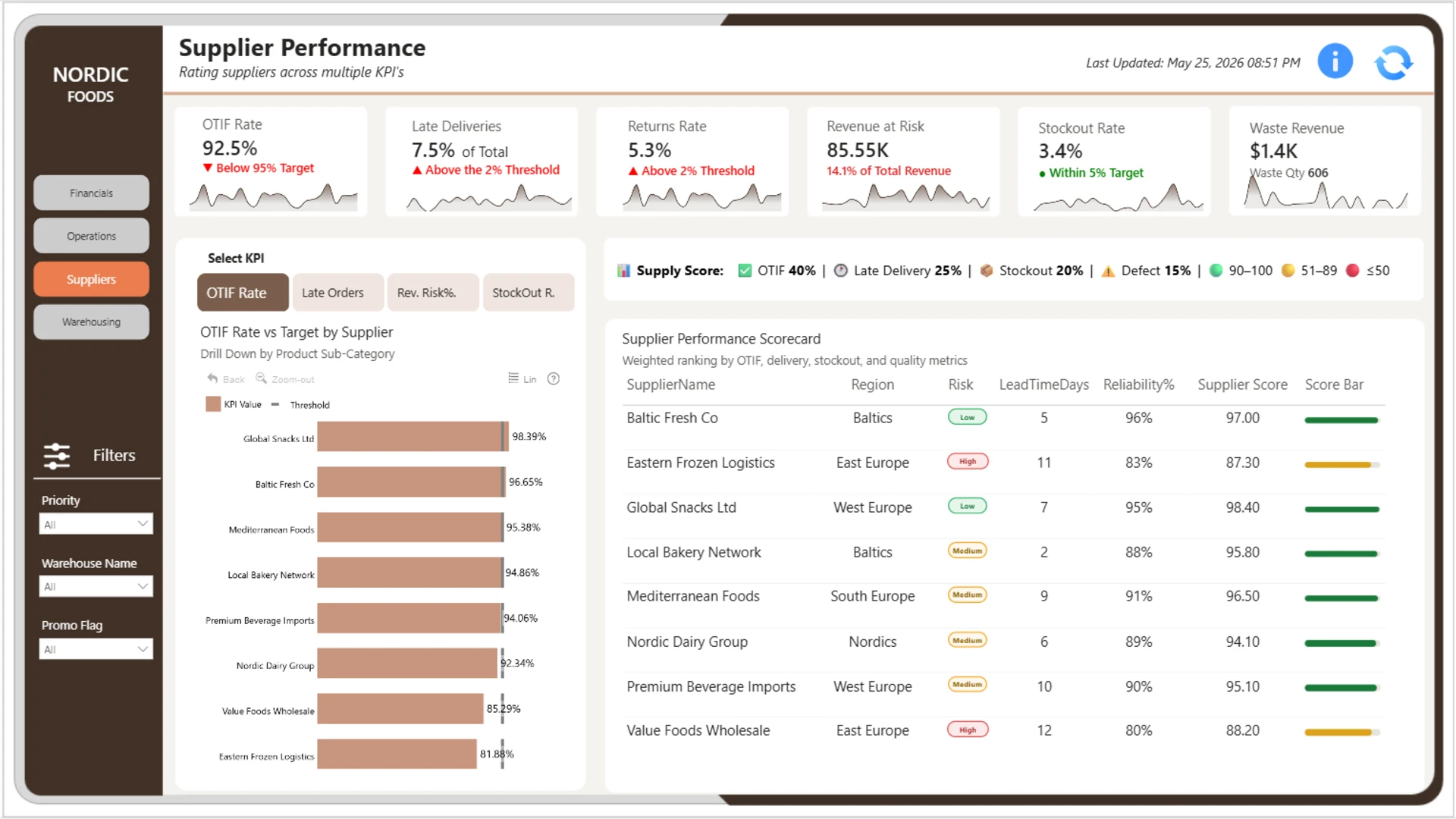The image size is (1456, 819).
Task: Click the Mediterranean Foods supplier name in scorecard
Action: pyautogui.click(x=692, y=597)
